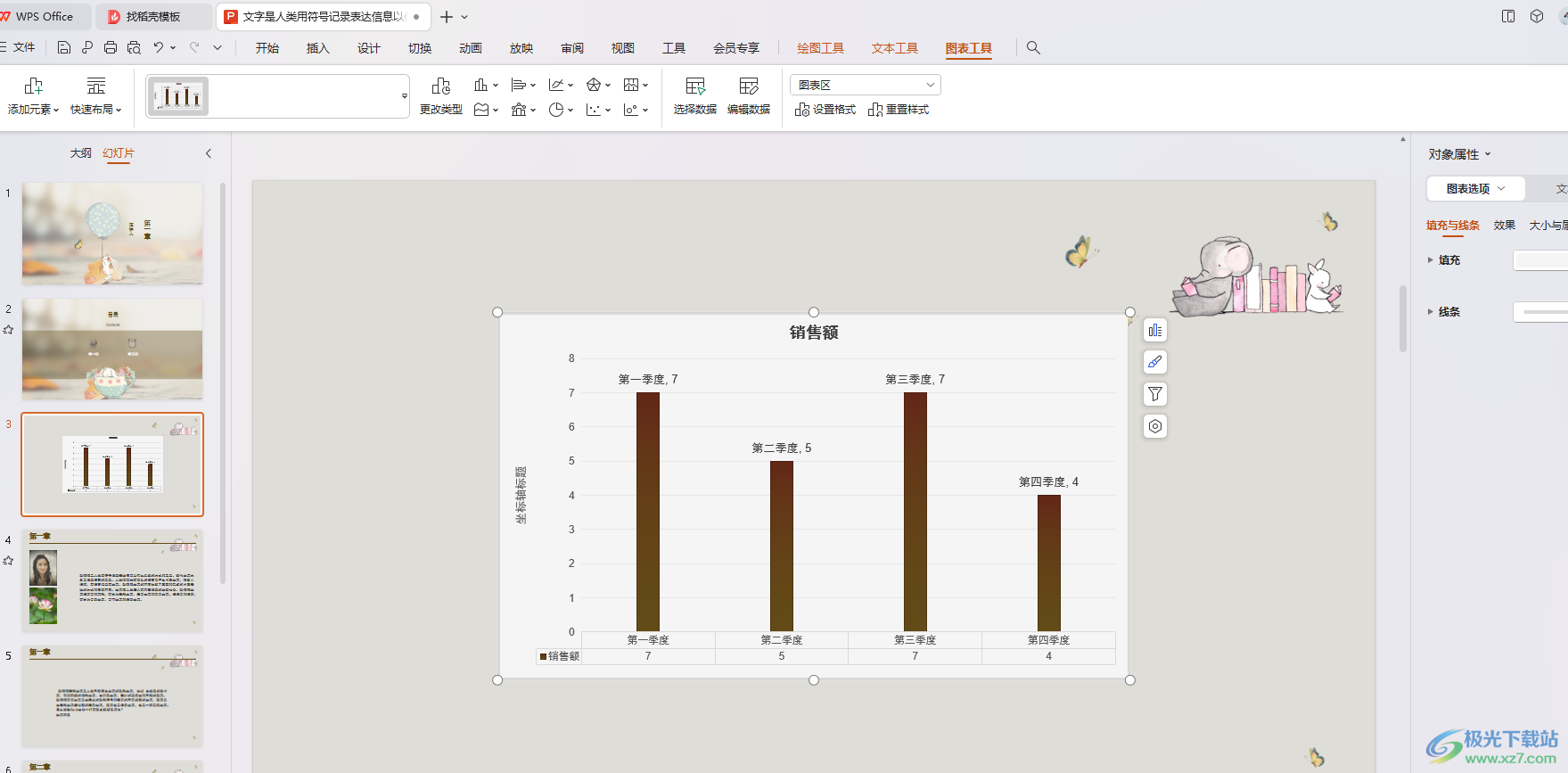The height and width of the screenshot is (773, 1568).
Task: Open chart style brush button beside chart
Action: (1155, 362)
